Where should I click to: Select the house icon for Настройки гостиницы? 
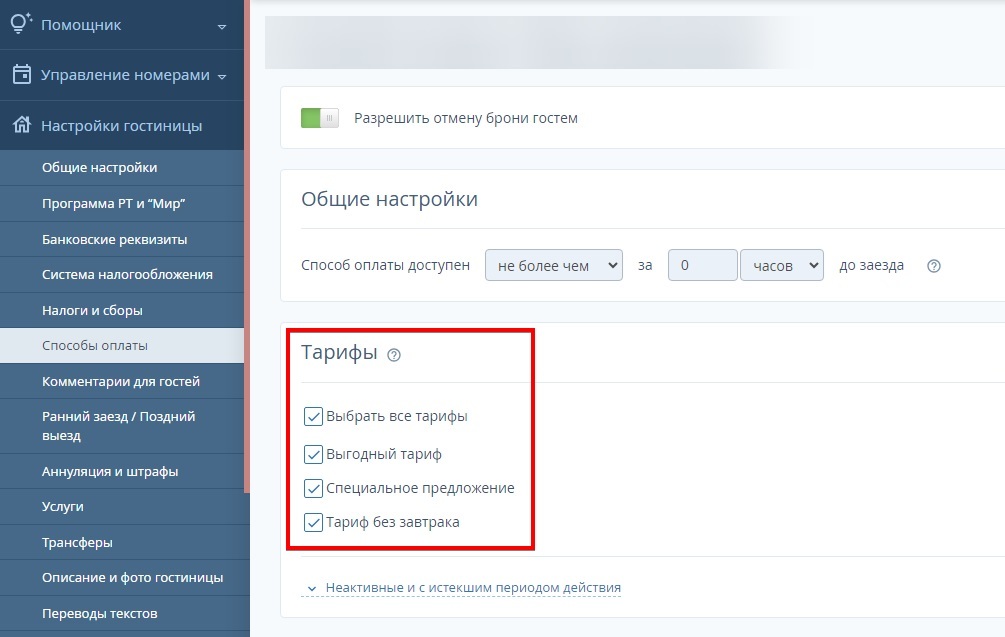point(19,125)
